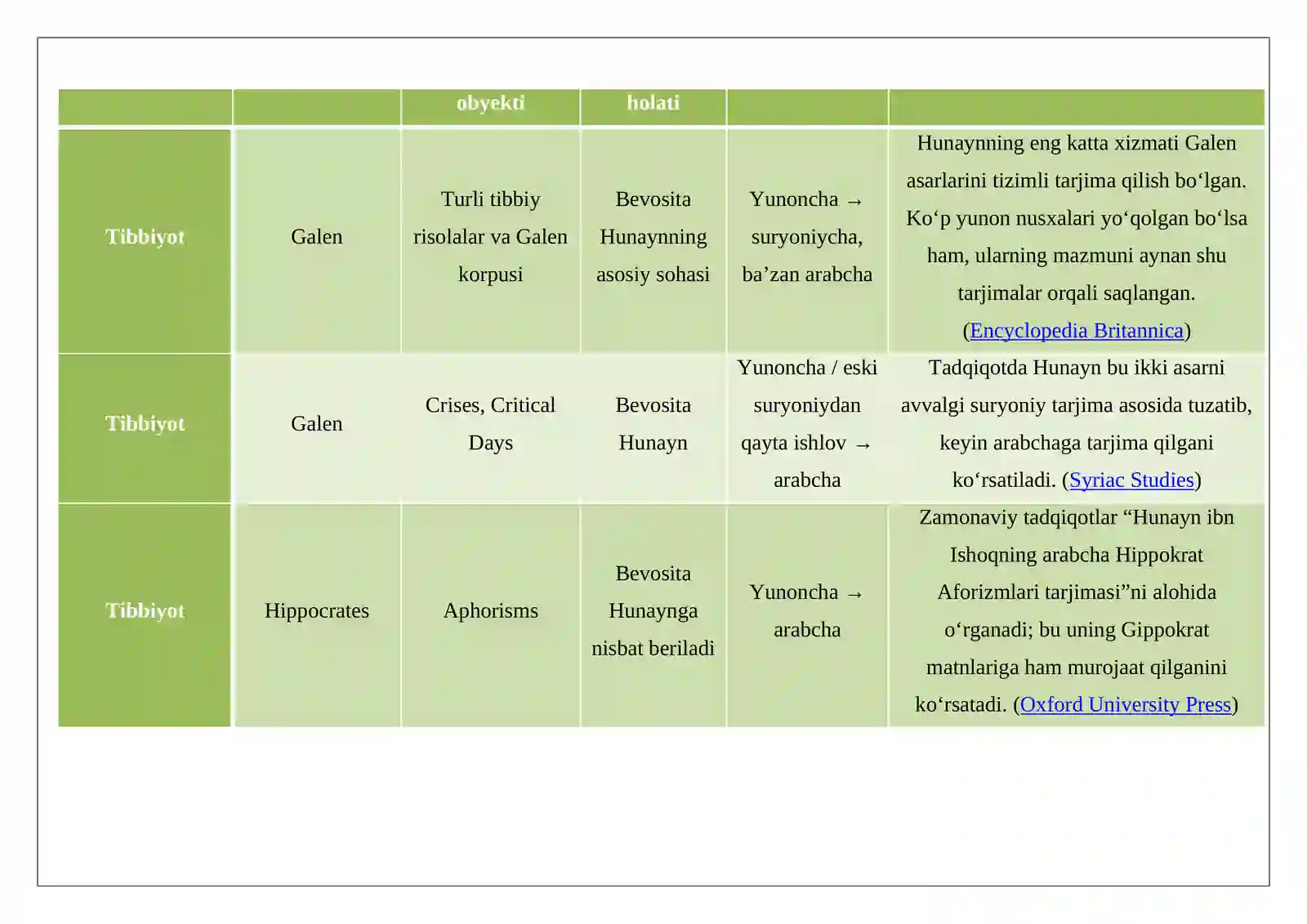Select the 'obyekti' header cell
The height and width of the screenshot is (924, 1307).
(490, 107)
